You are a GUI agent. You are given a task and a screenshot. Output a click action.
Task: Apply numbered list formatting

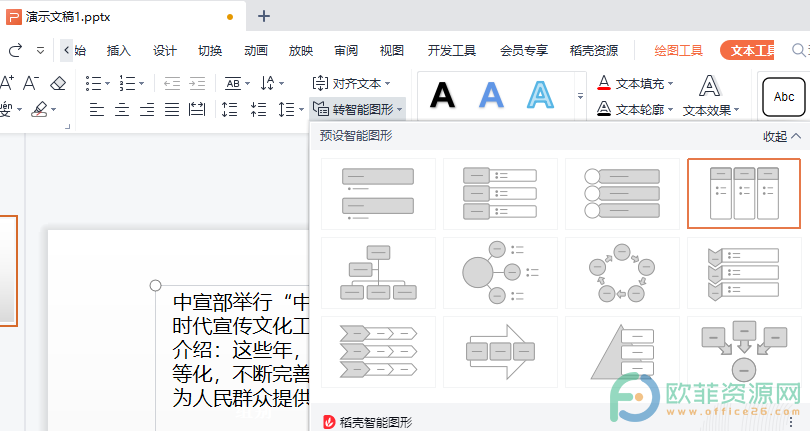pyautogui.click(x=127, y=83)
